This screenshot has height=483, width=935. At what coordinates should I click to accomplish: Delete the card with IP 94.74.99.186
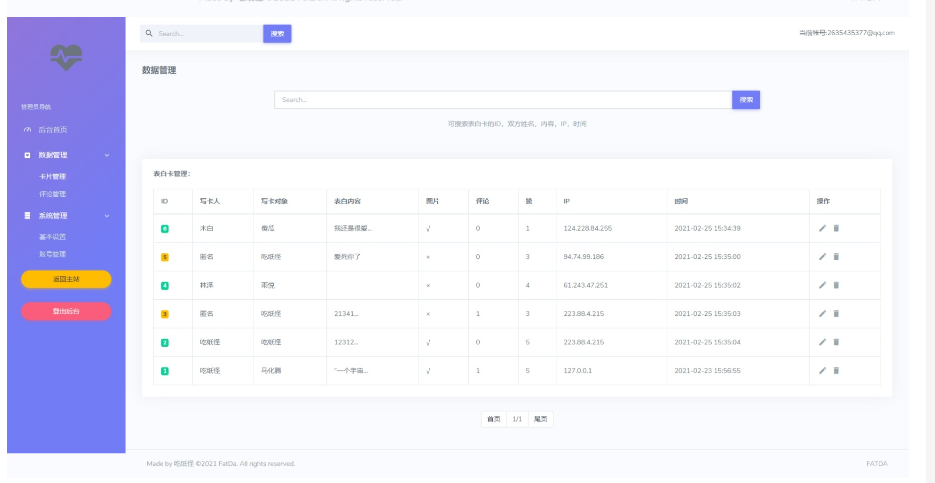[836, 256]
